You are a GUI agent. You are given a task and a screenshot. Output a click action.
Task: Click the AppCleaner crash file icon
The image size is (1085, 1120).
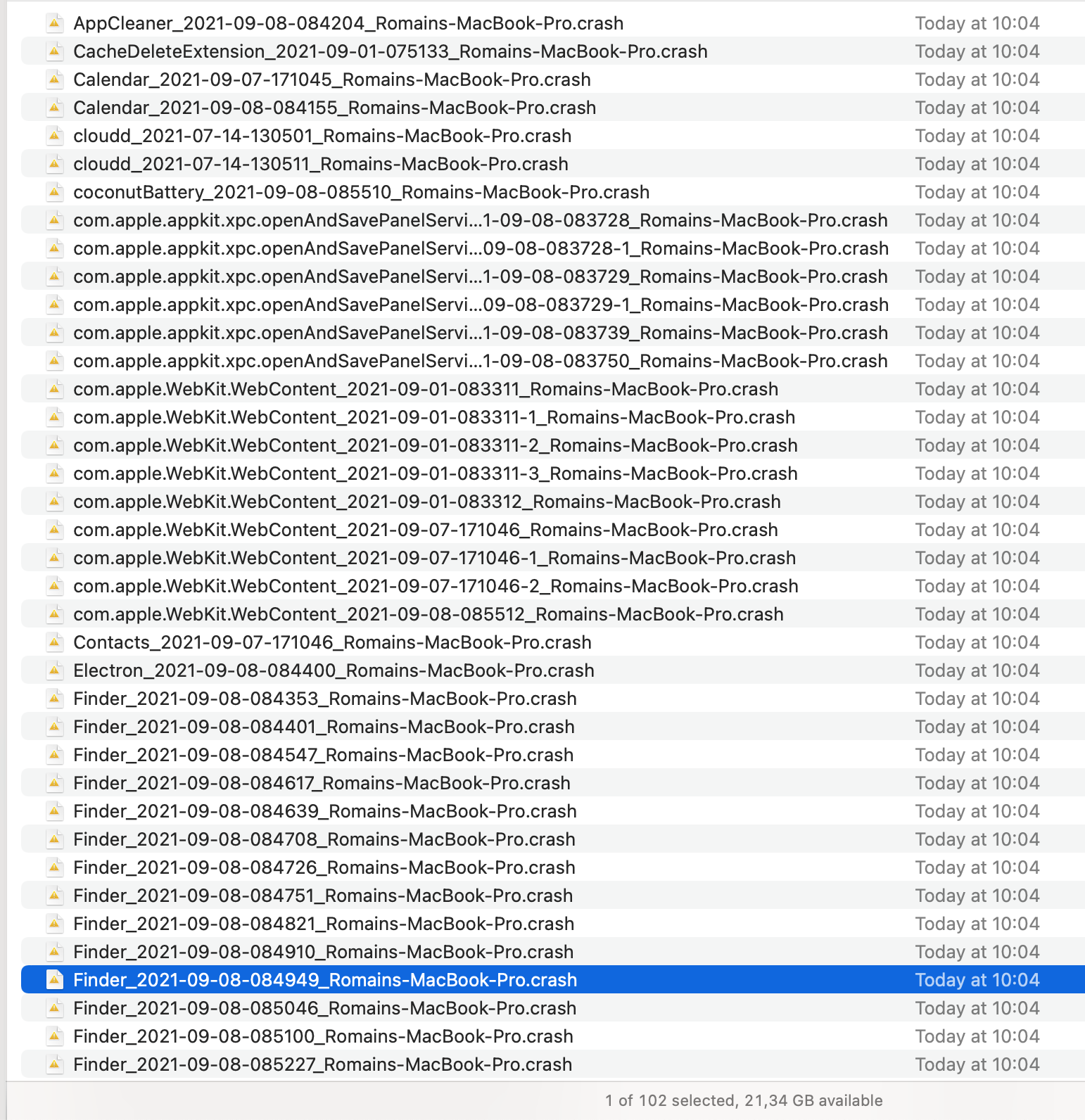(54, 23)
